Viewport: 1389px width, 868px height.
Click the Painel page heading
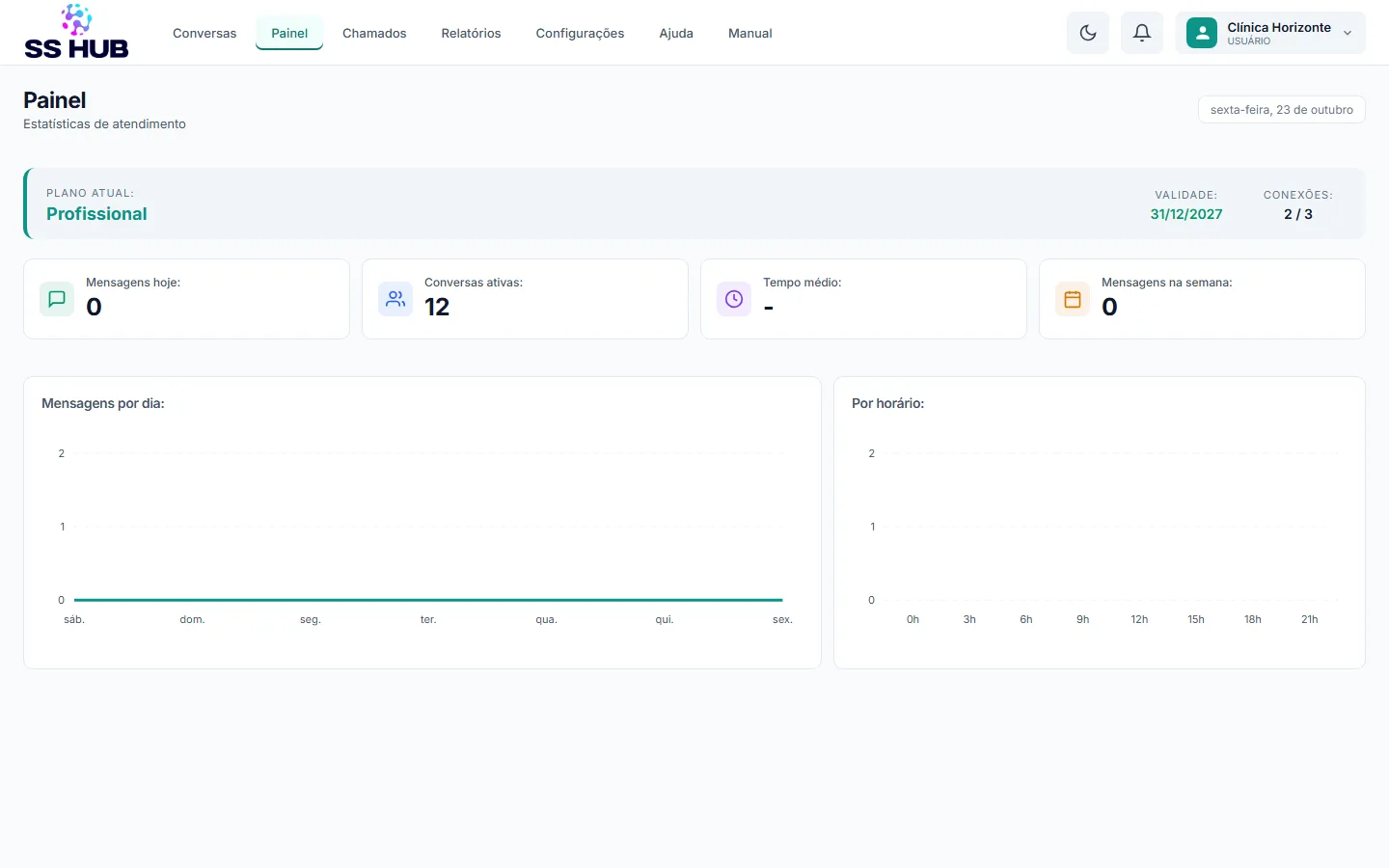coord(54,100)
